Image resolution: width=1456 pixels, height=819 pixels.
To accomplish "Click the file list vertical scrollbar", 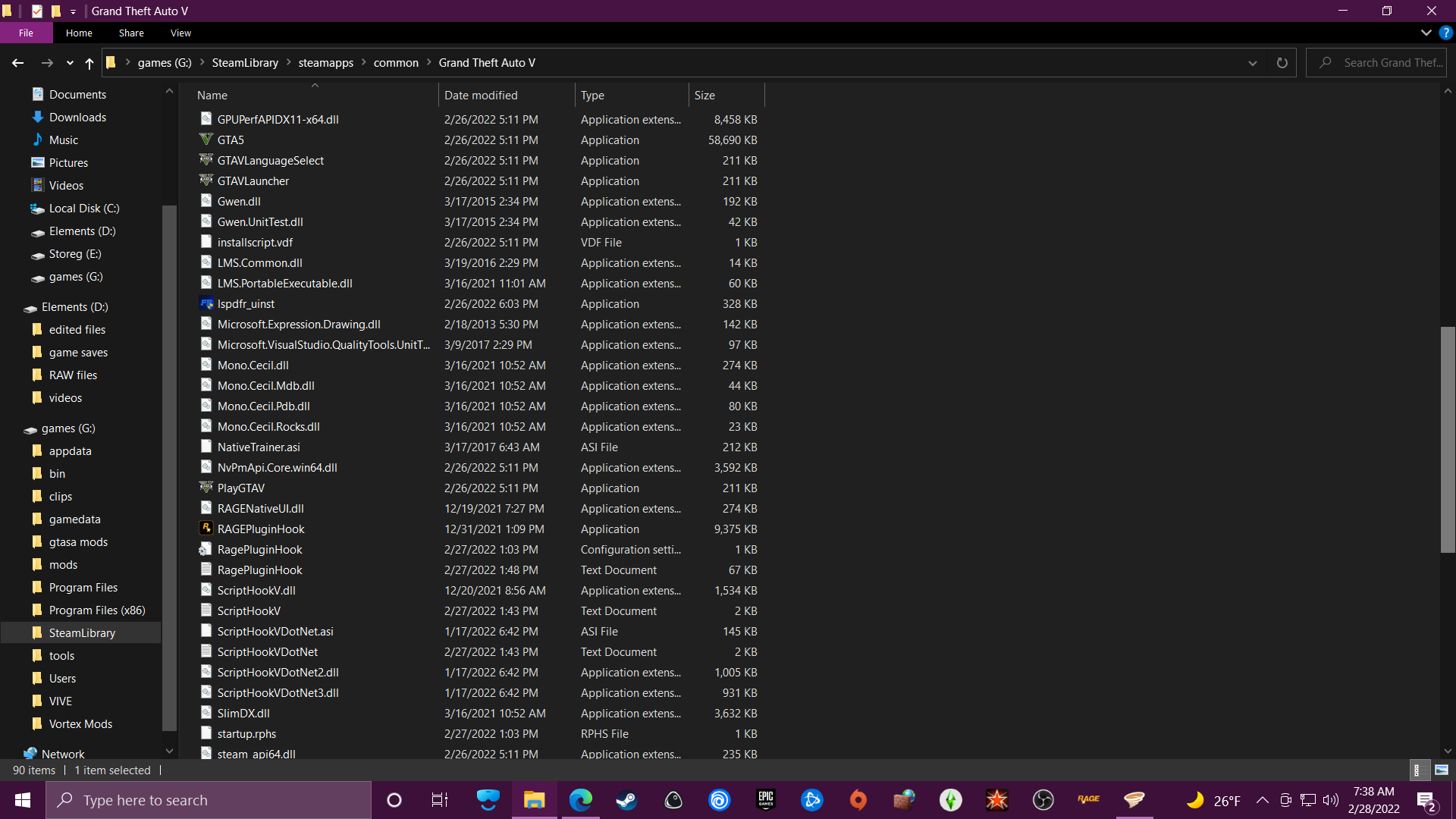I will (1448, 440).
